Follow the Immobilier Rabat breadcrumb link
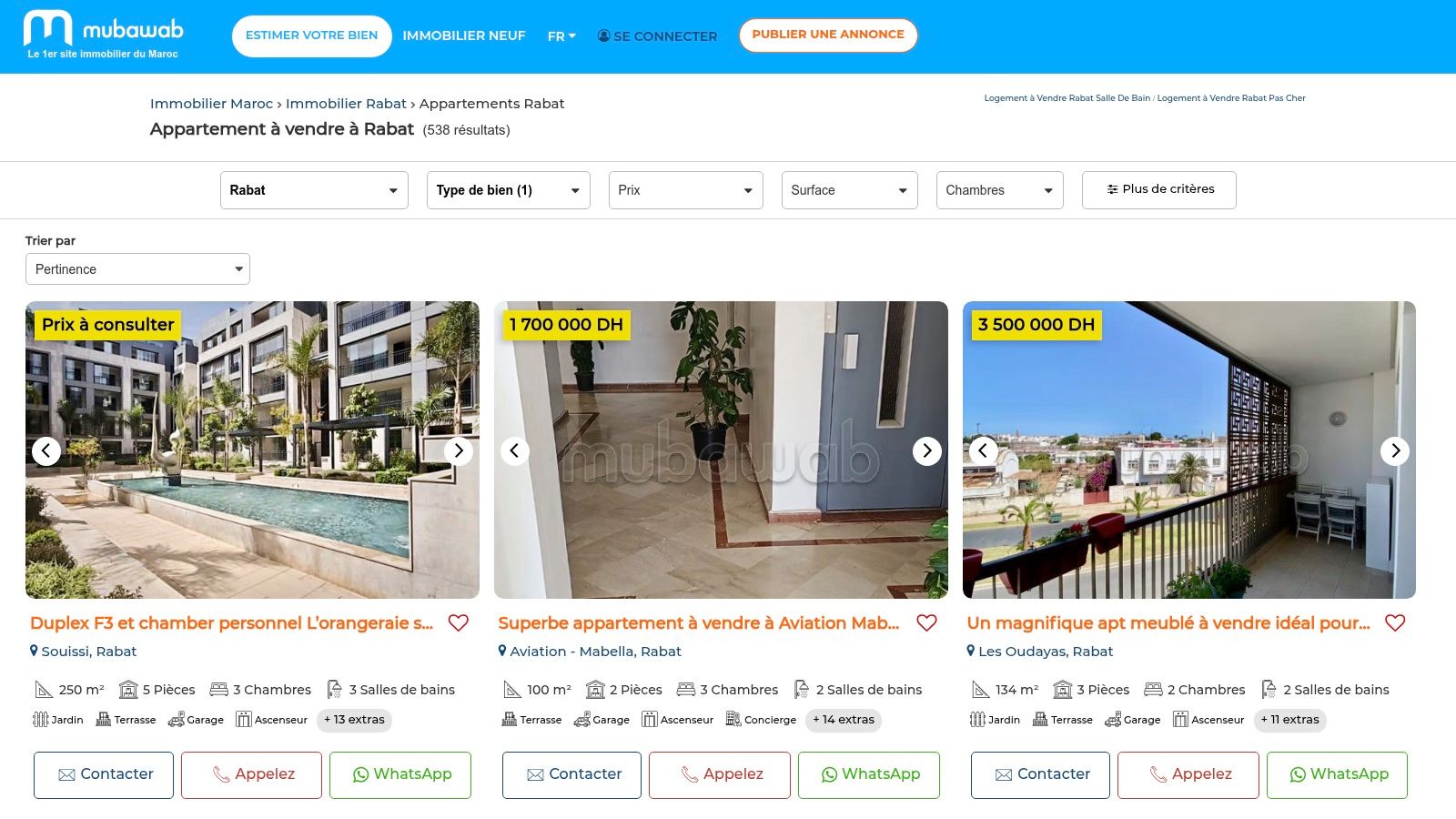This screenshot has height=819, width=1456. tap(346, 104)
